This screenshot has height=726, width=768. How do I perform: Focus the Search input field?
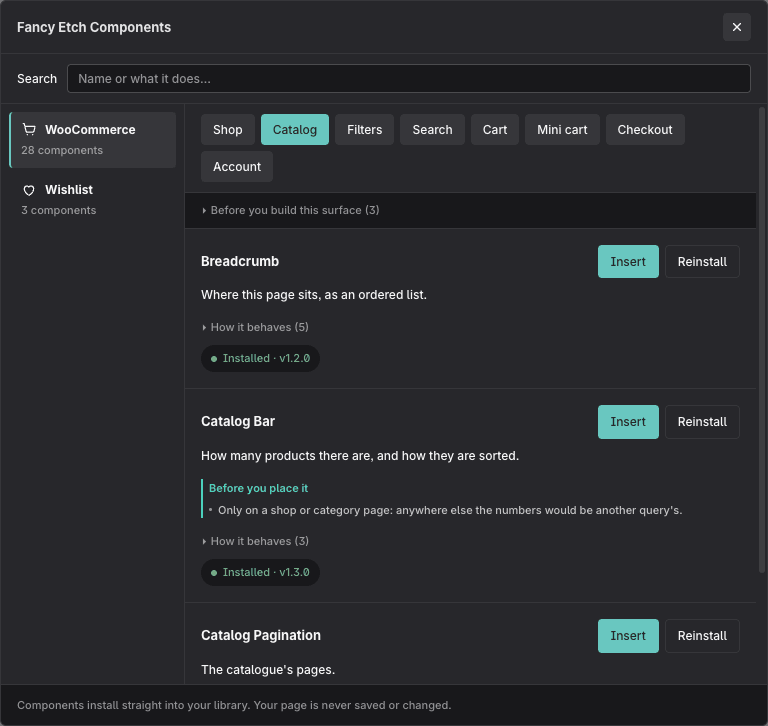(x=408, y=78)
